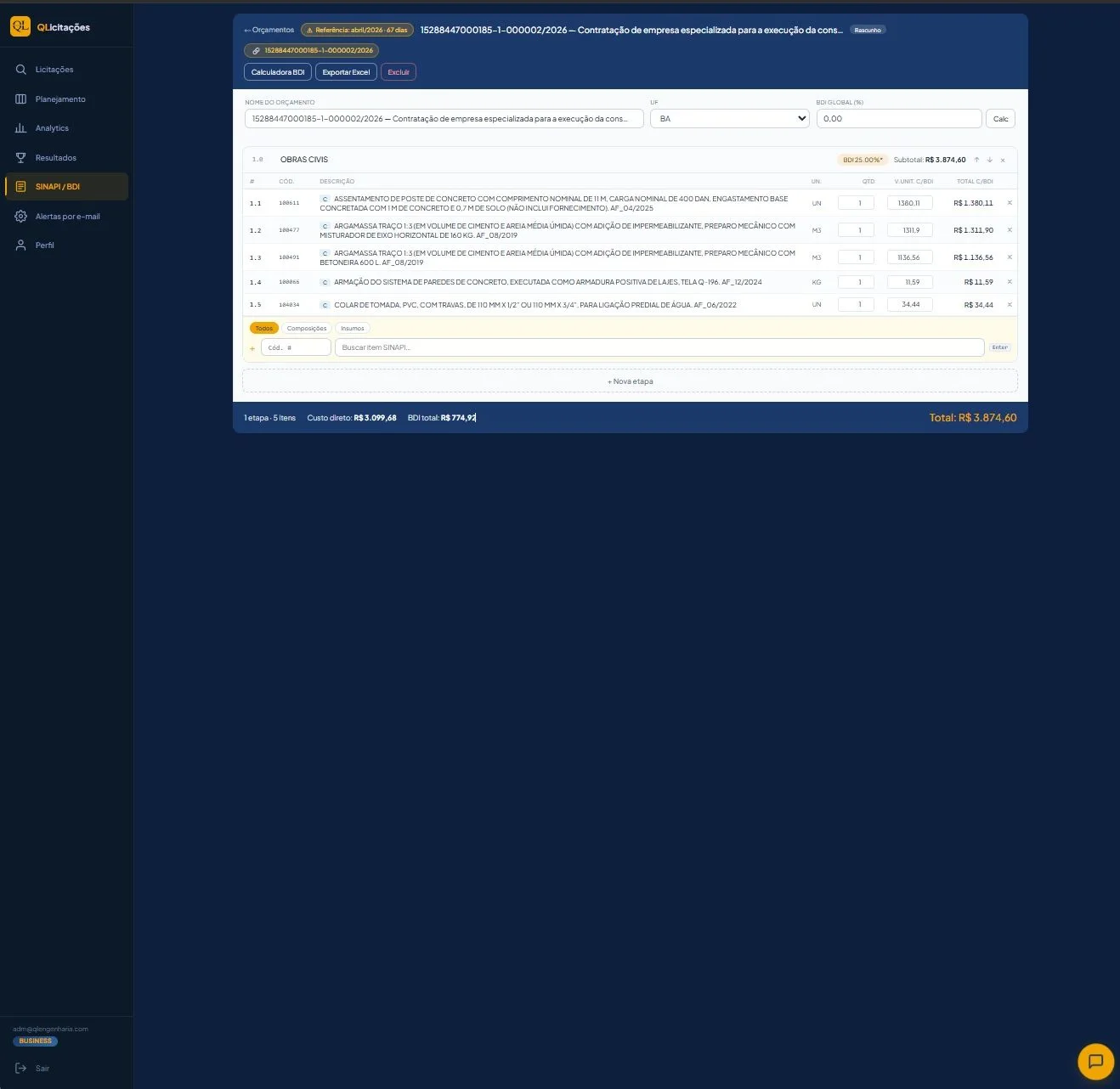Go to Licitações in the sidebar

[54, 70]
